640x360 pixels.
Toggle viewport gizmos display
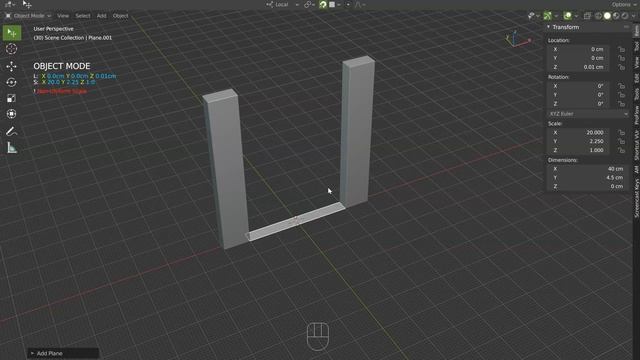click(x=547, y=16)
